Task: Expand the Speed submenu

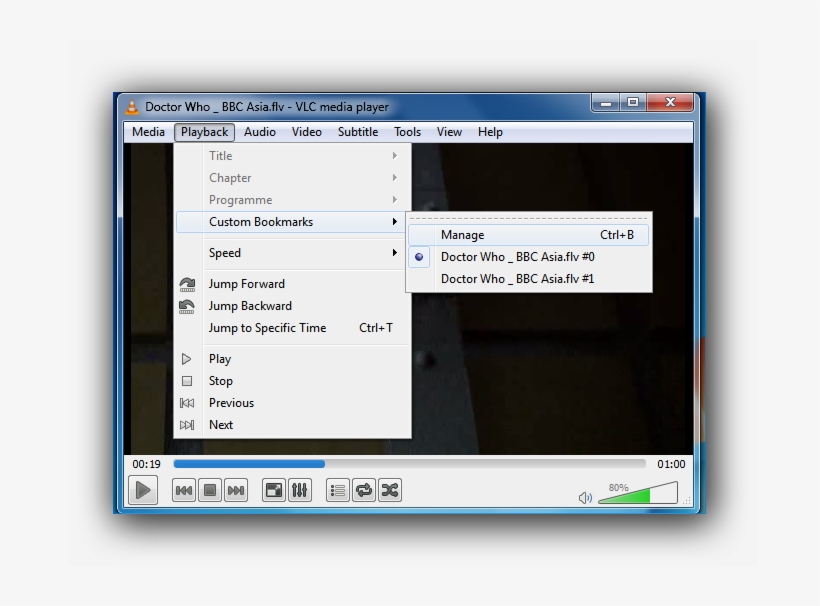Action: pyautogui.click(x=292, y=253)
